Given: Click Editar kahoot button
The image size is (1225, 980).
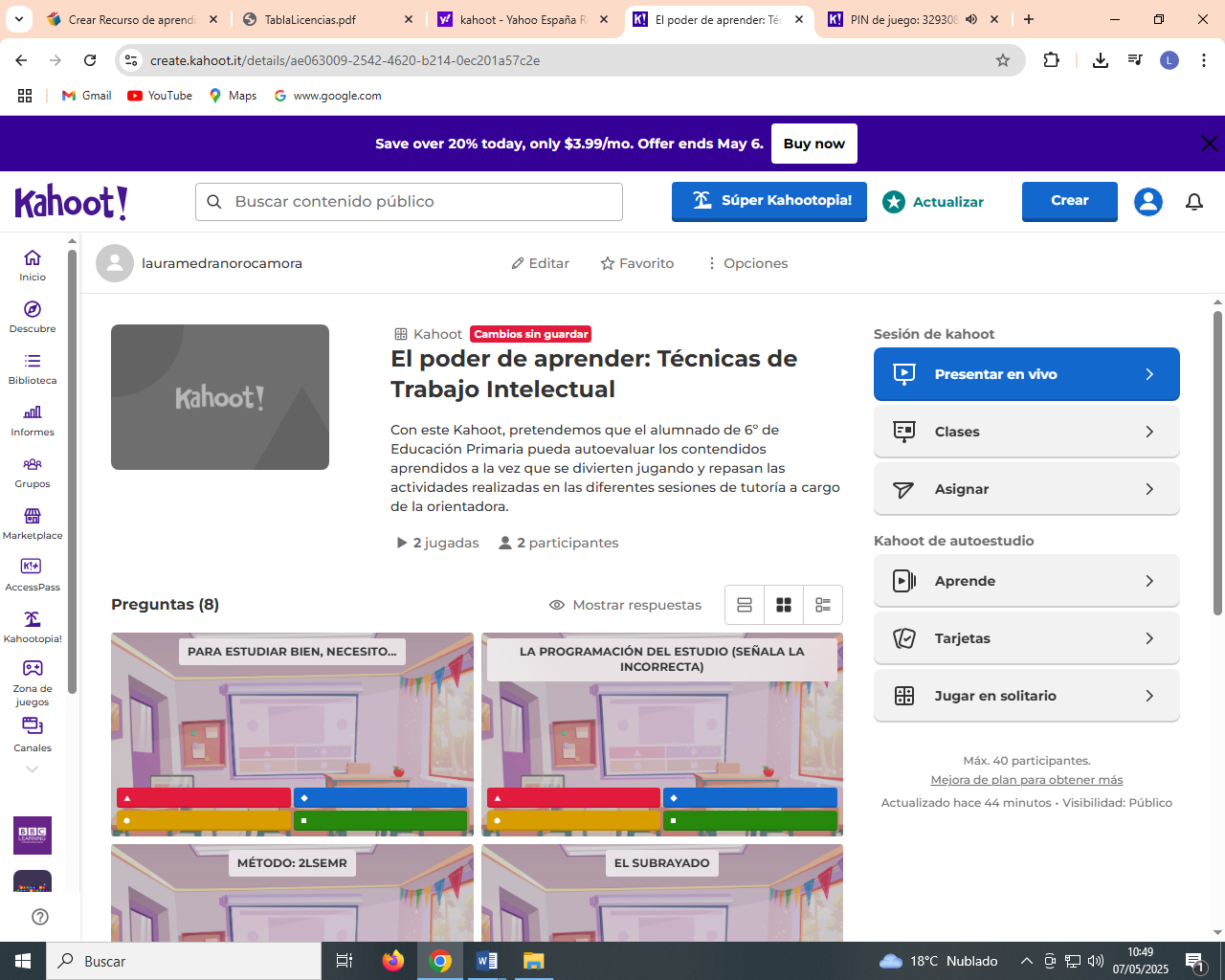Looking at the screenshot, I should click(x=540, y=263).
